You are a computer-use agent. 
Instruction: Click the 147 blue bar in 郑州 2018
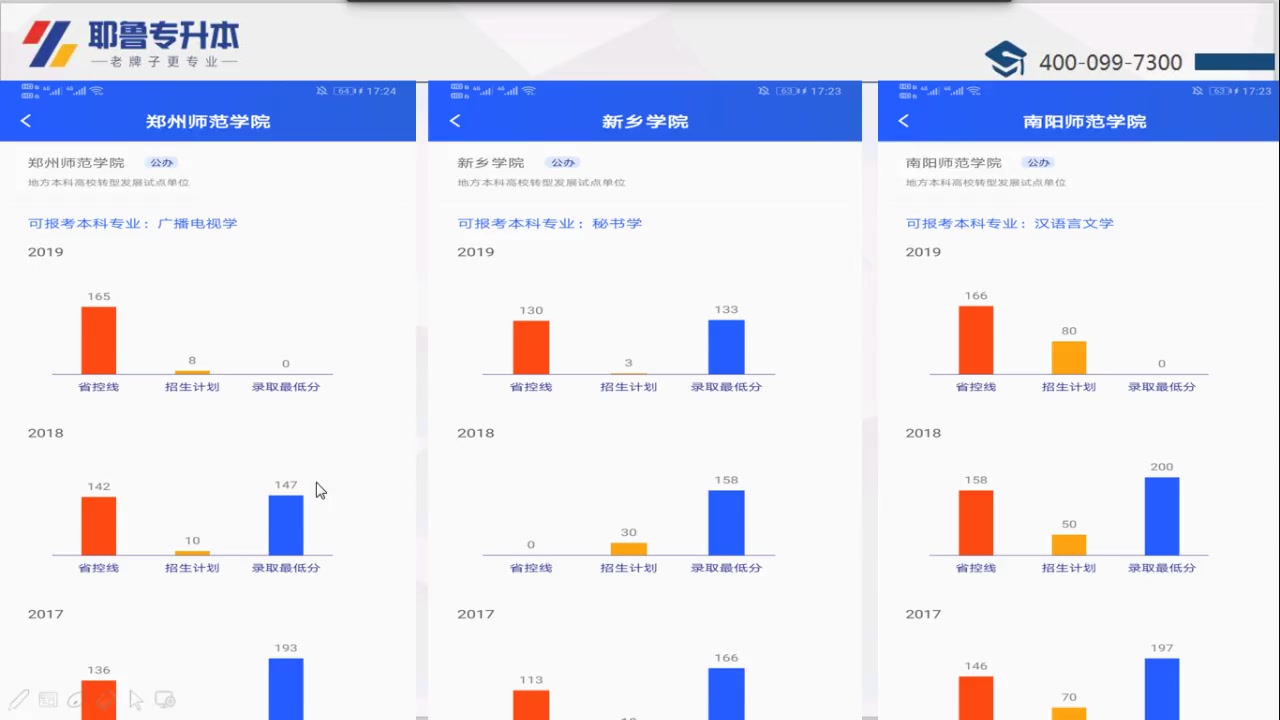click(x=286, y=525)
